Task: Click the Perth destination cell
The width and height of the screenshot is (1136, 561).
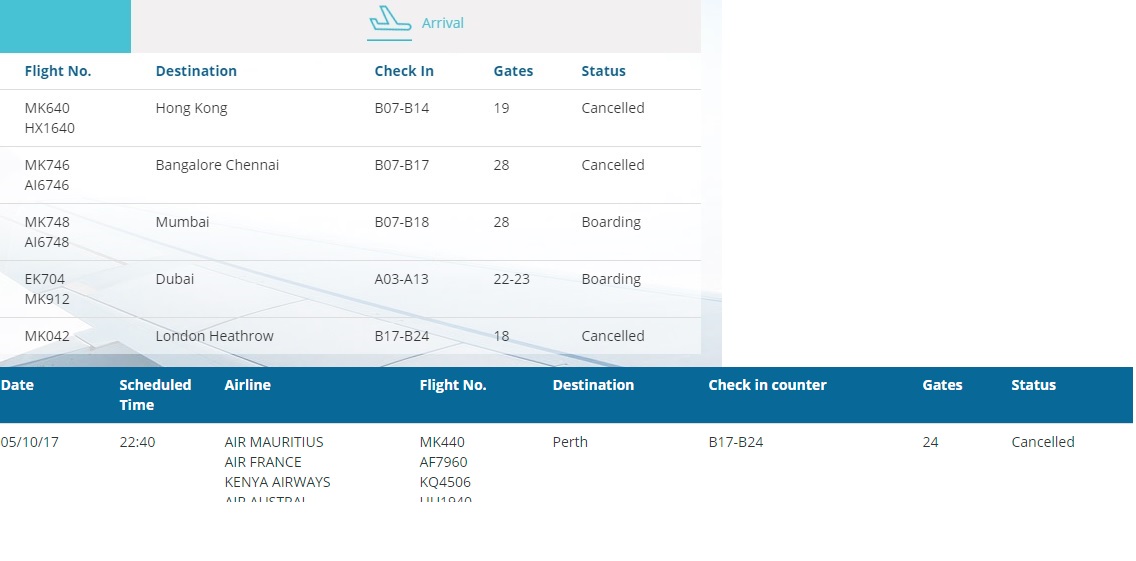Action: coord(570,442)
